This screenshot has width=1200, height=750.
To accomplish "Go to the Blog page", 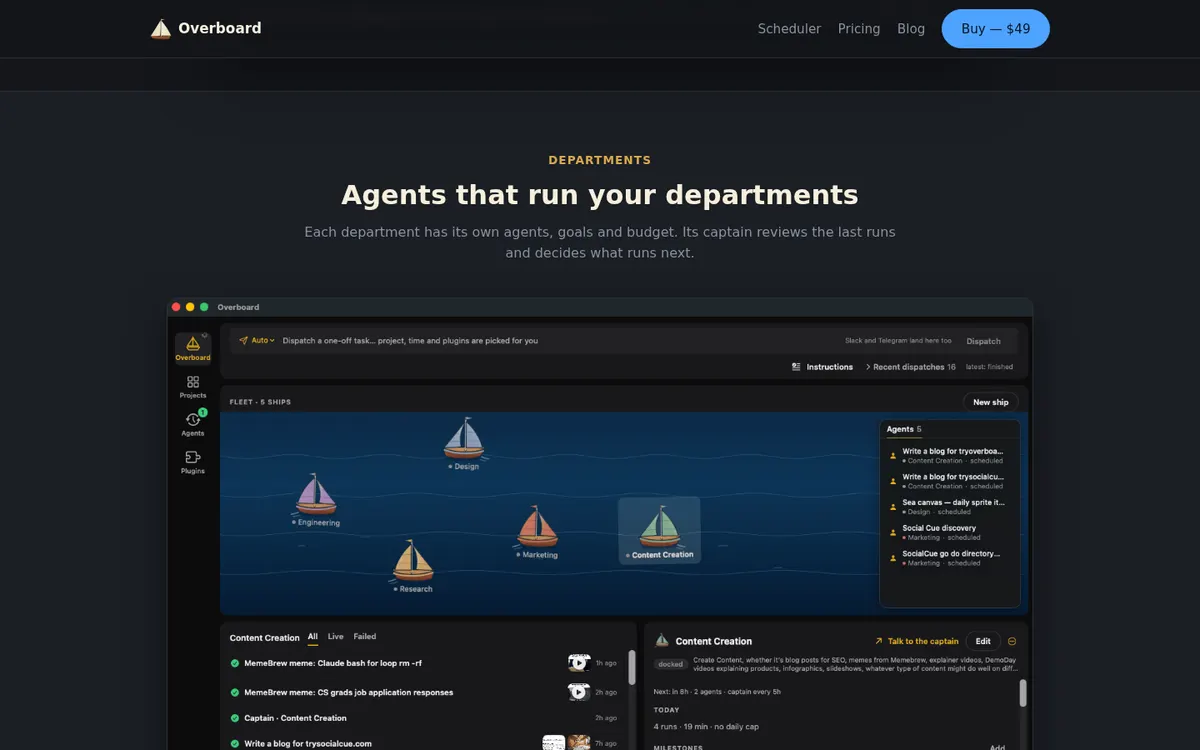I will coord(911,29).
